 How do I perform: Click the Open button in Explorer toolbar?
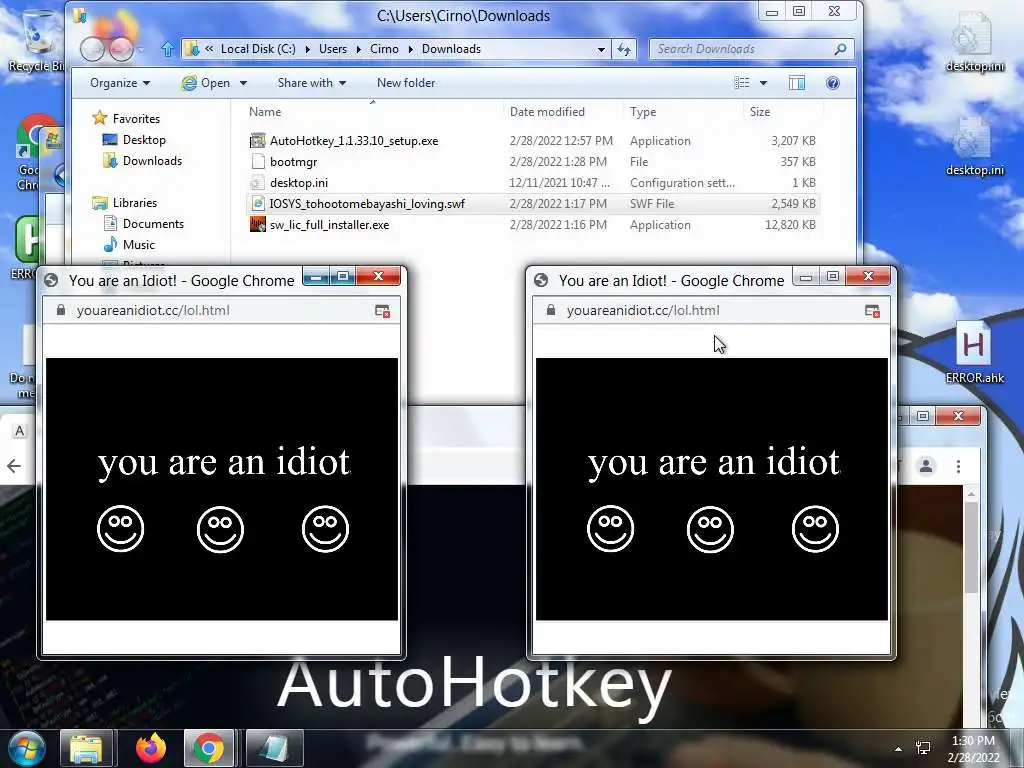206,83
